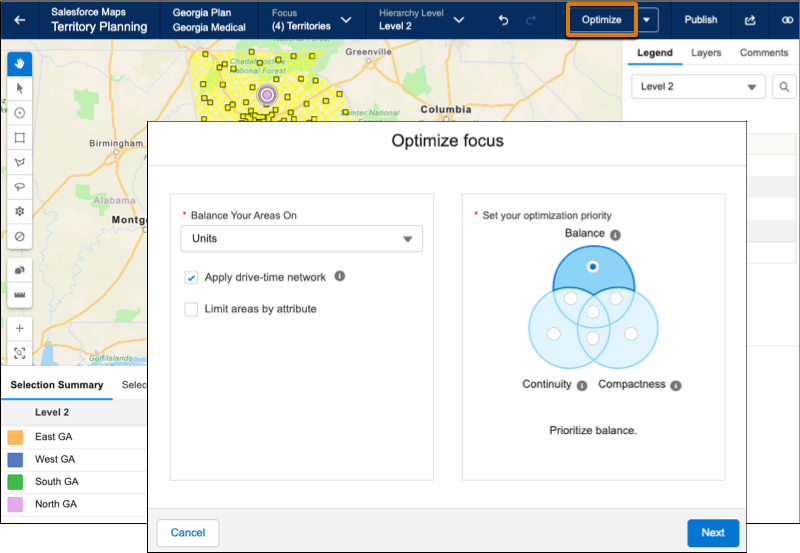Click the Level 2 column header
The height and width of the screenshot is (553, 800).
52,412
